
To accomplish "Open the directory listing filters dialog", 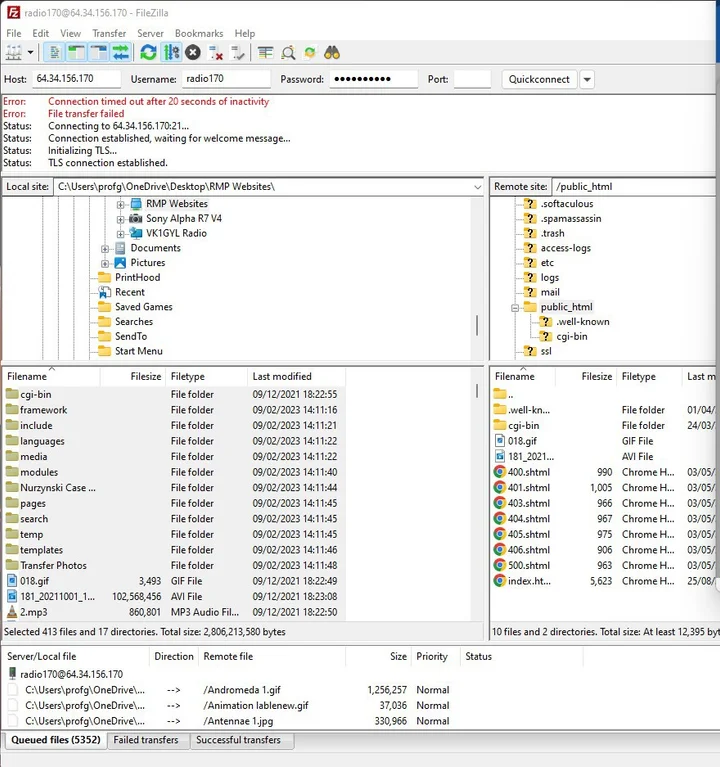I will click(265, 52).
